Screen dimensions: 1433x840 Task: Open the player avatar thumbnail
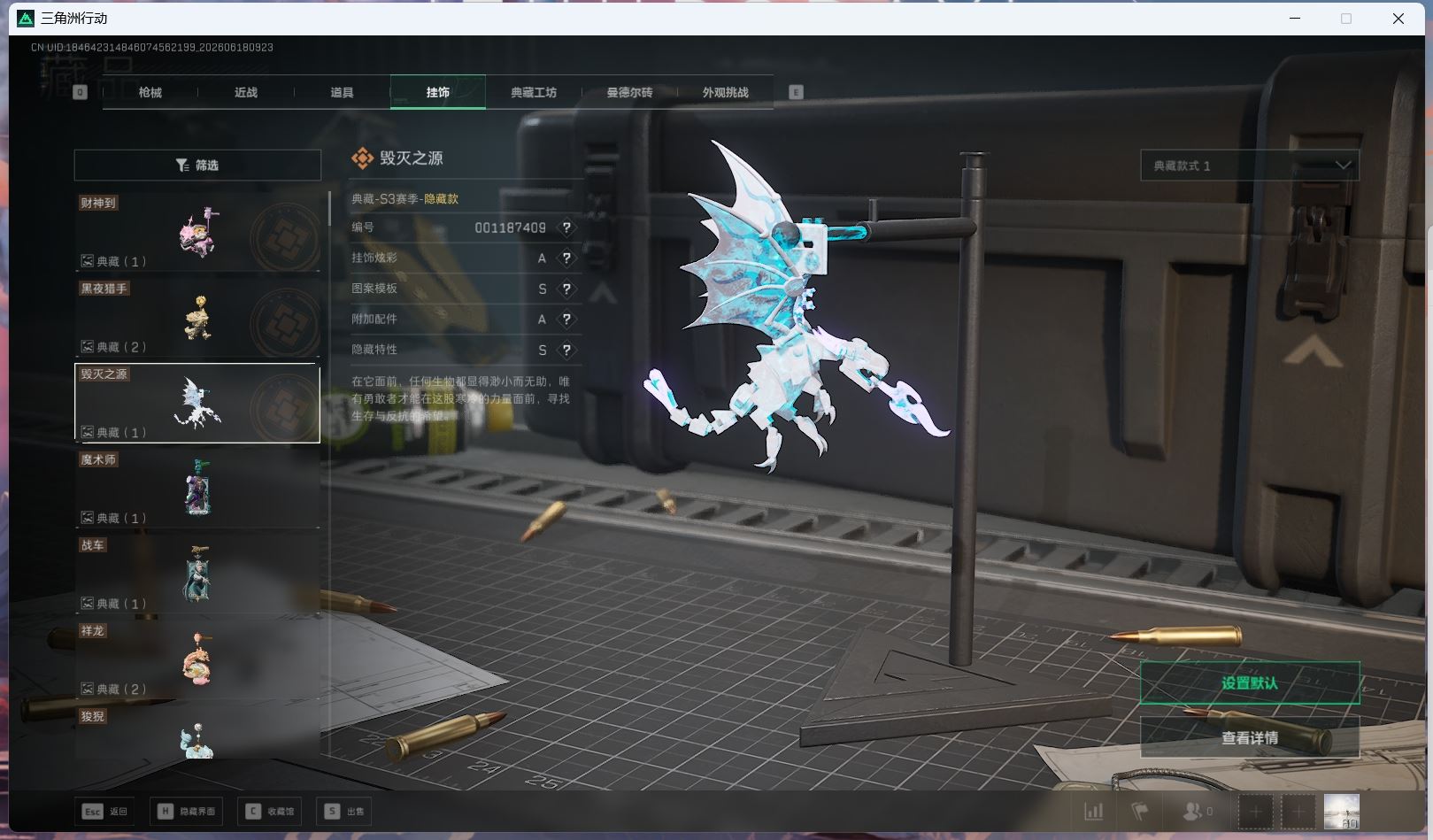point(1341,811)
